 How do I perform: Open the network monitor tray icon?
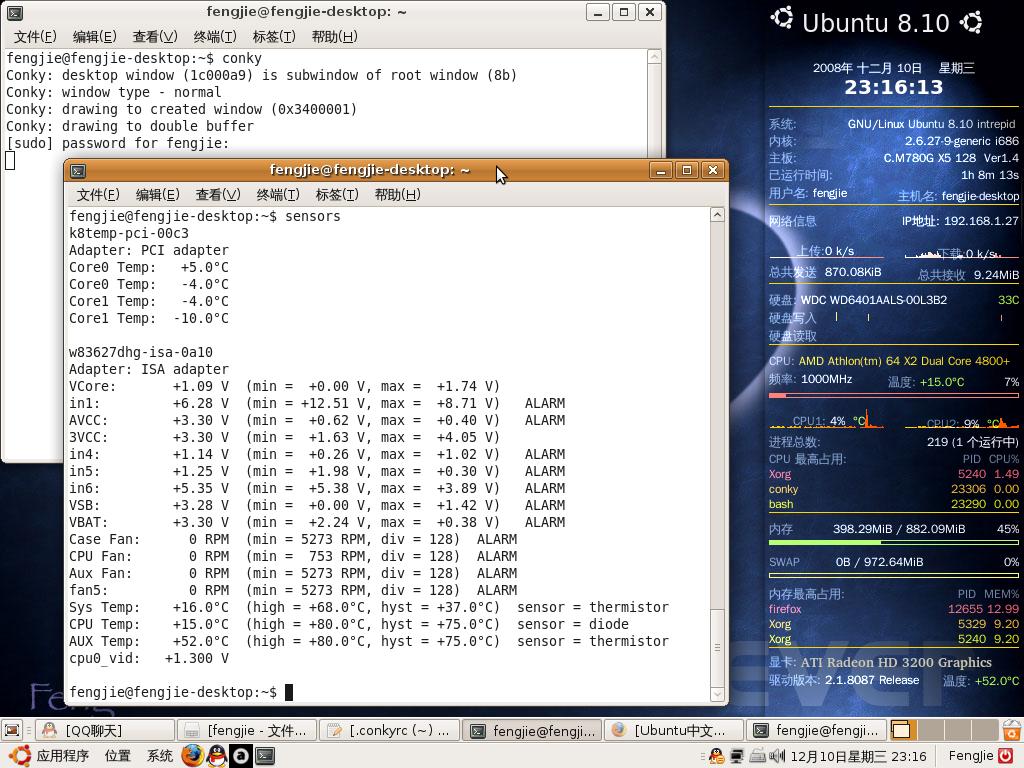737,756
